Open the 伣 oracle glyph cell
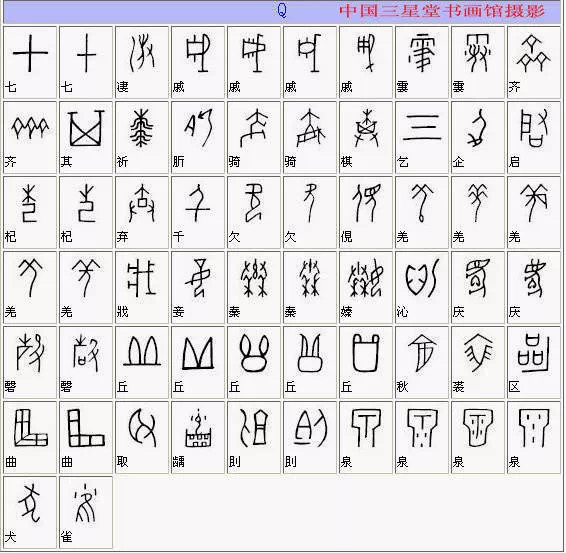 [x=366, y=213]
